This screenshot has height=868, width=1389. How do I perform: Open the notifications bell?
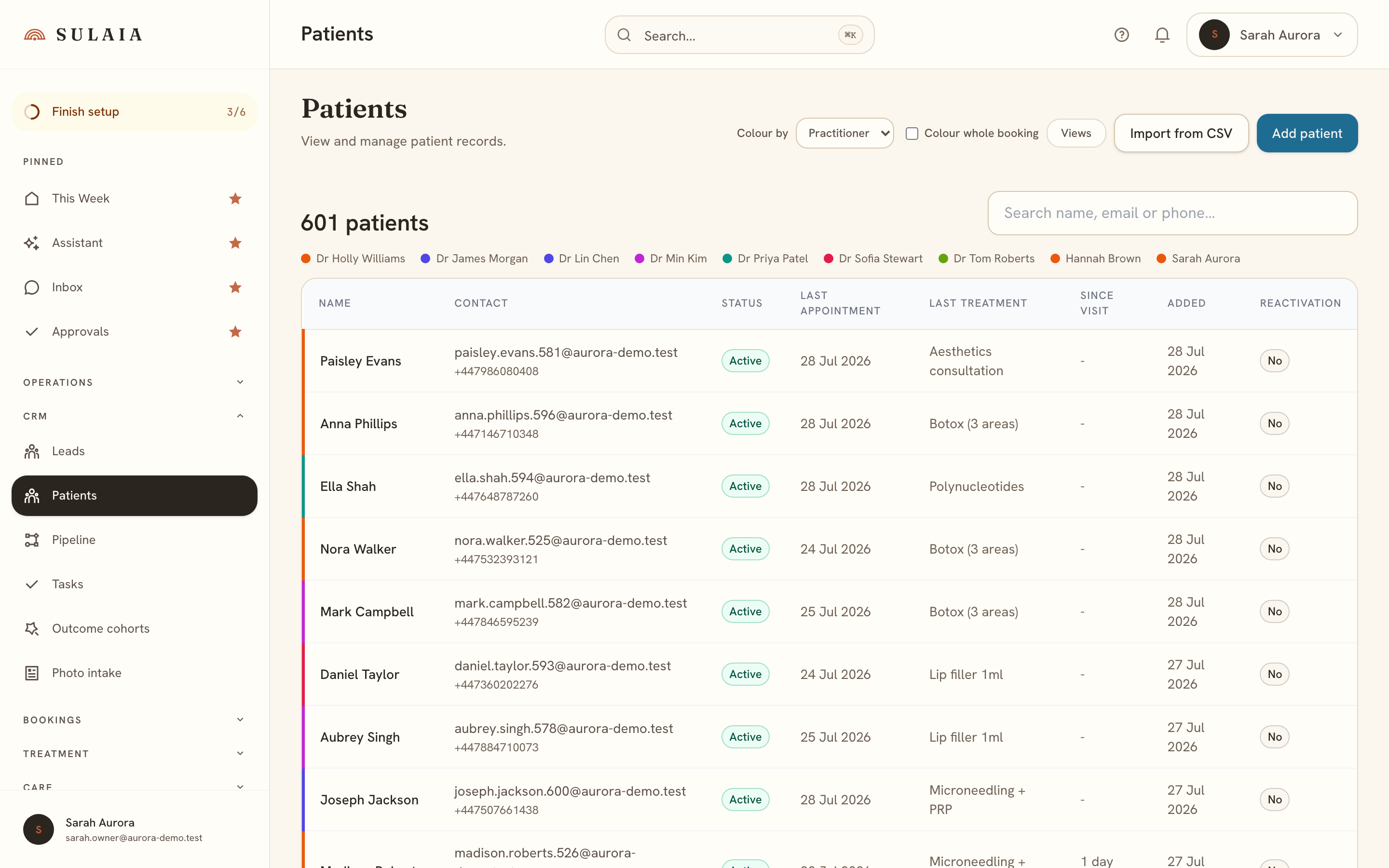pos(1162,35)
